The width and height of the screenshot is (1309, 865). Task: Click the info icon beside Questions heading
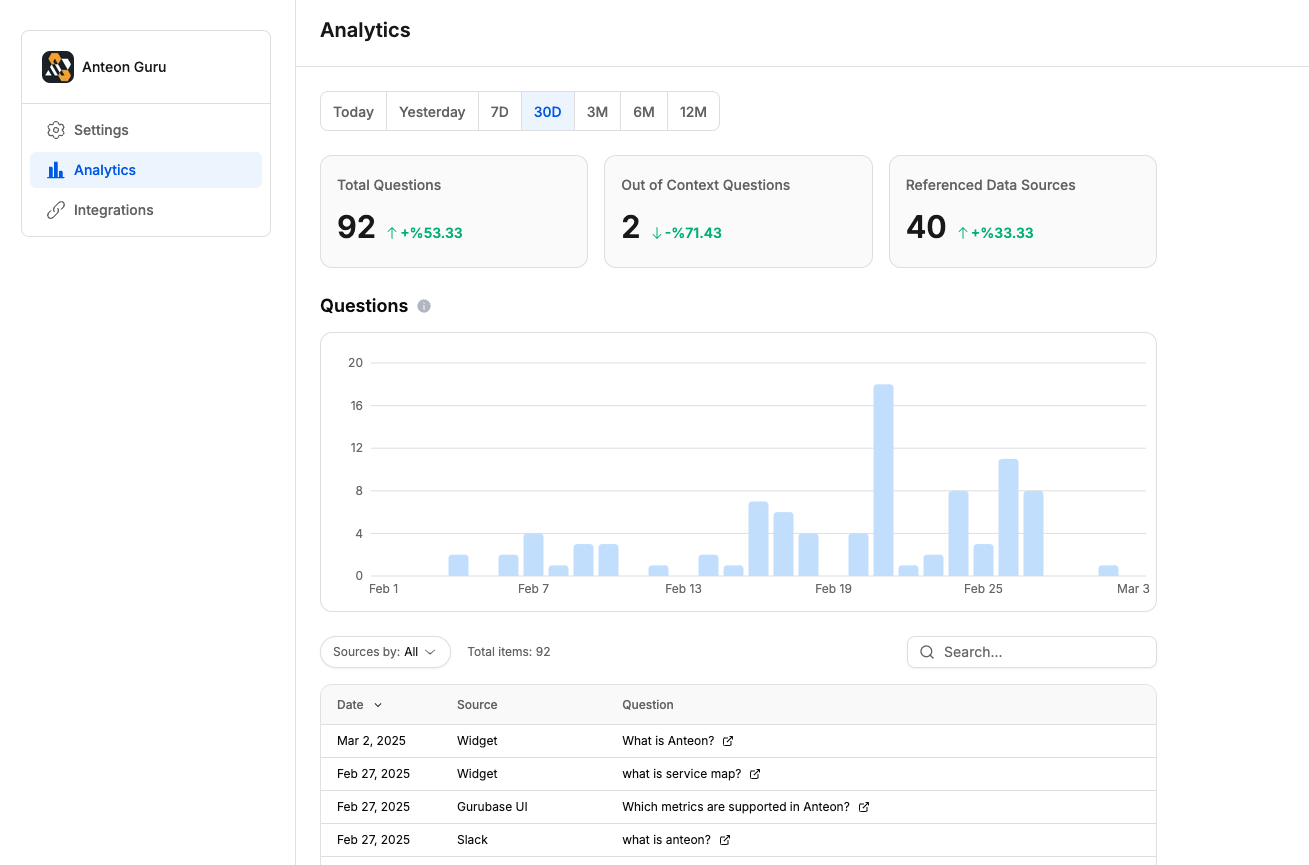424,306
